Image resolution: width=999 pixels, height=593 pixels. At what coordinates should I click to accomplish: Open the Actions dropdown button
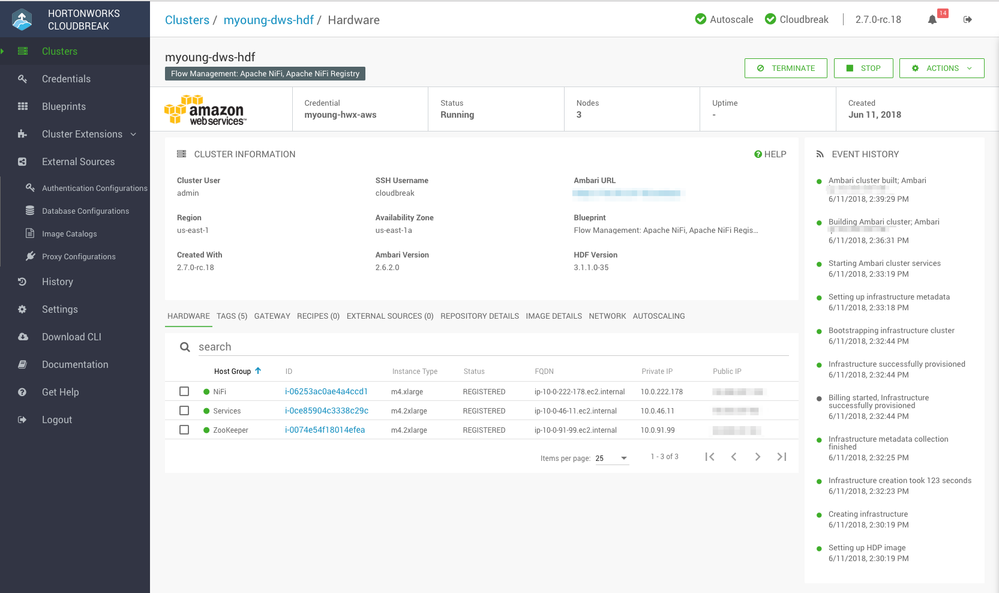coord(942,68)
